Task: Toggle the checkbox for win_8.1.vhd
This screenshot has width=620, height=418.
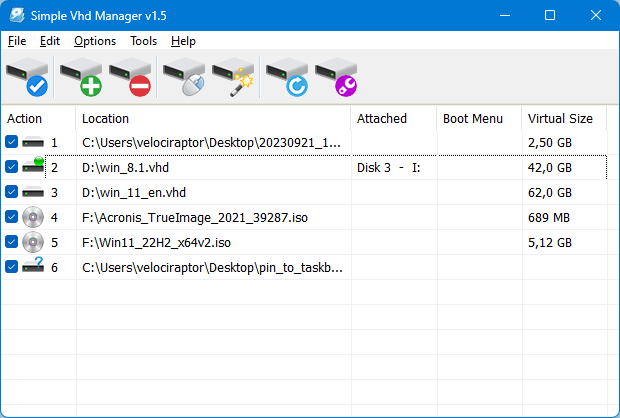Action: [11, 168]
